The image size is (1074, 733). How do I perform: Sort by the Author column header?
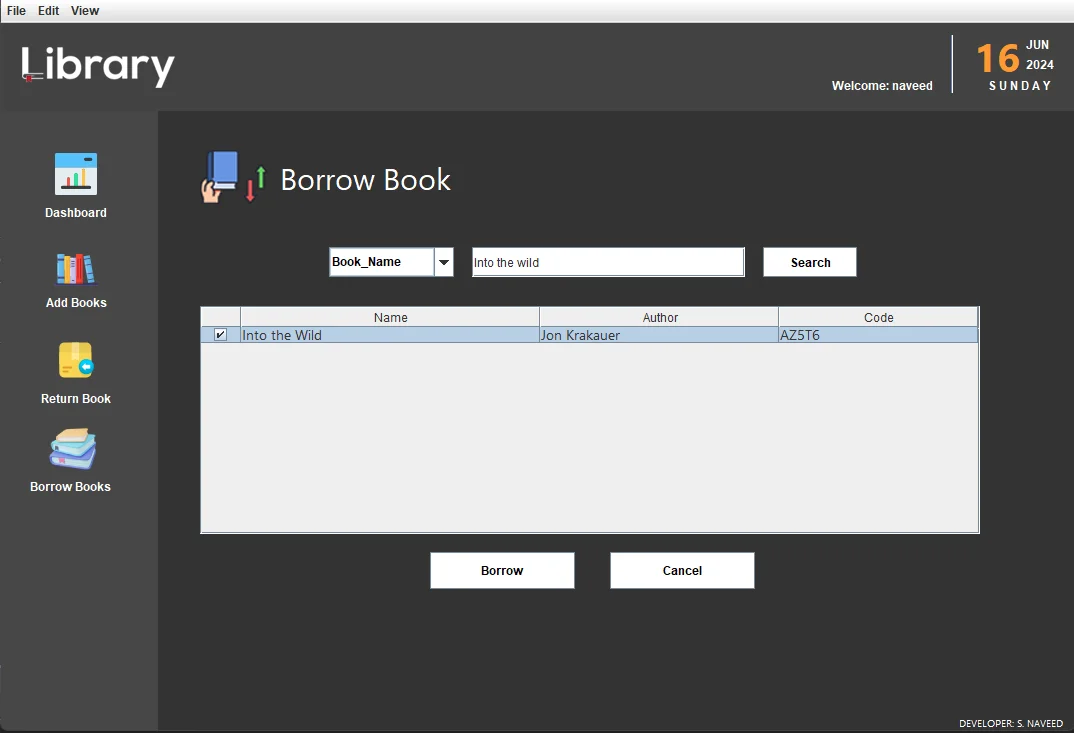(660, 317)
